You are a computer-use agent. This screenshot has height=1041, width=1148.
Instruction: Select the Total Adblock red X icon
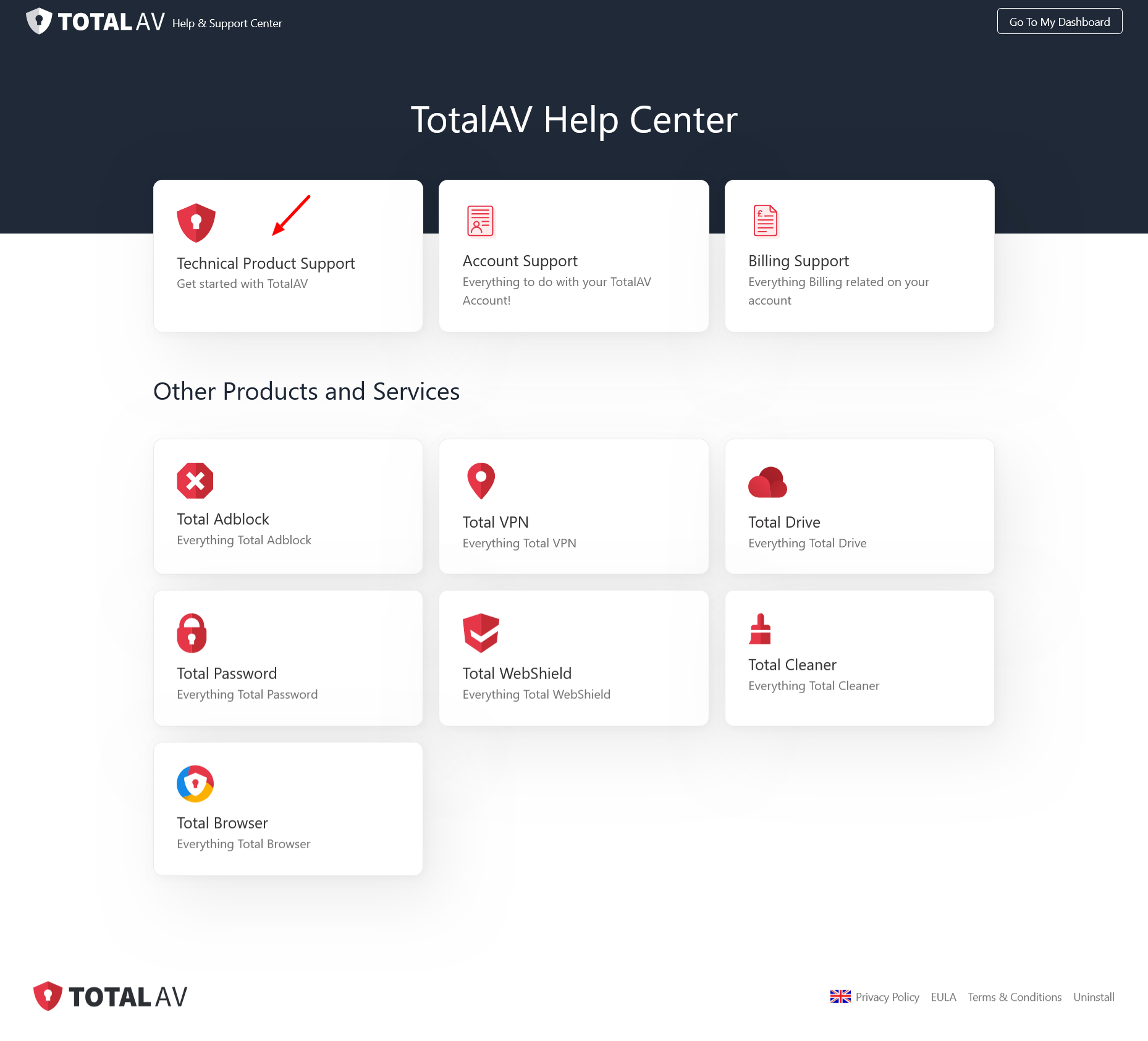tap(195, 481)
